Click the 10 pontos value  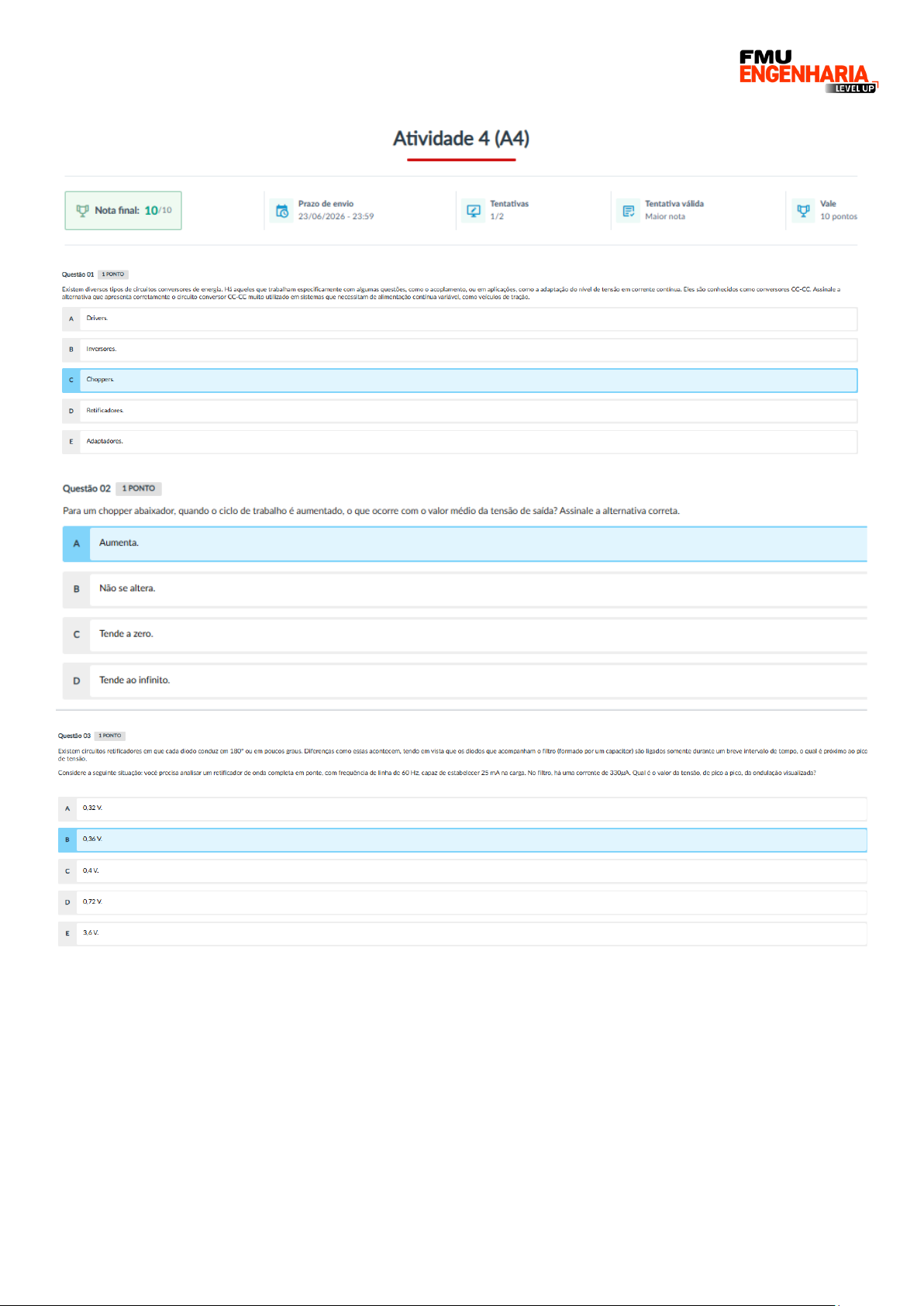tap(839, 216)
